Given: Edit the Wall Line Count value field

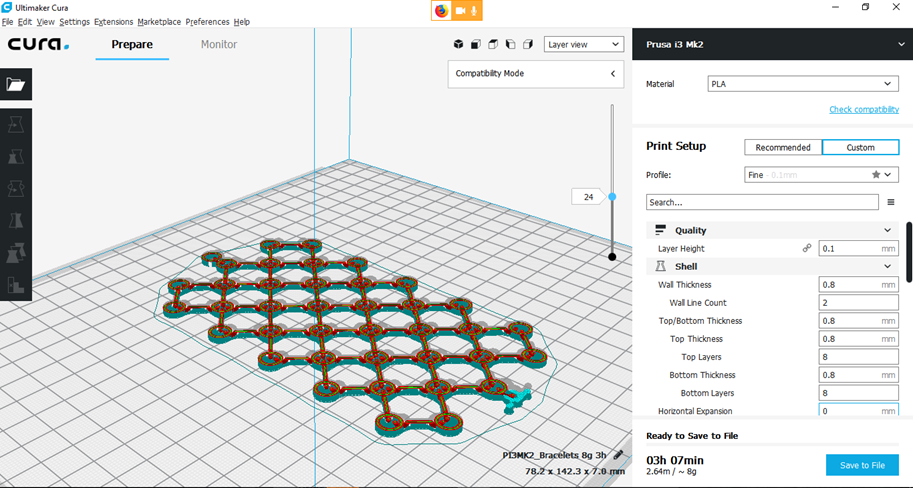Looking at the screenshot, I should 858,303.
